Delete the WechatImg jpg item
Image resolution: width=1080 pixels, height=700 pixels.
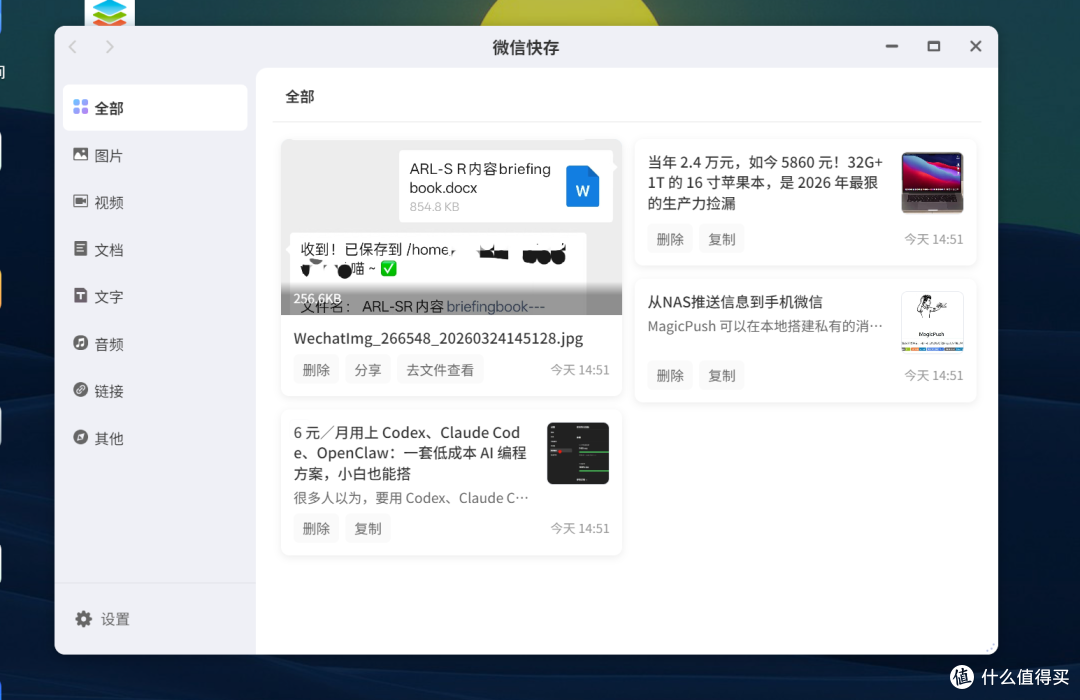click(316, 370)
